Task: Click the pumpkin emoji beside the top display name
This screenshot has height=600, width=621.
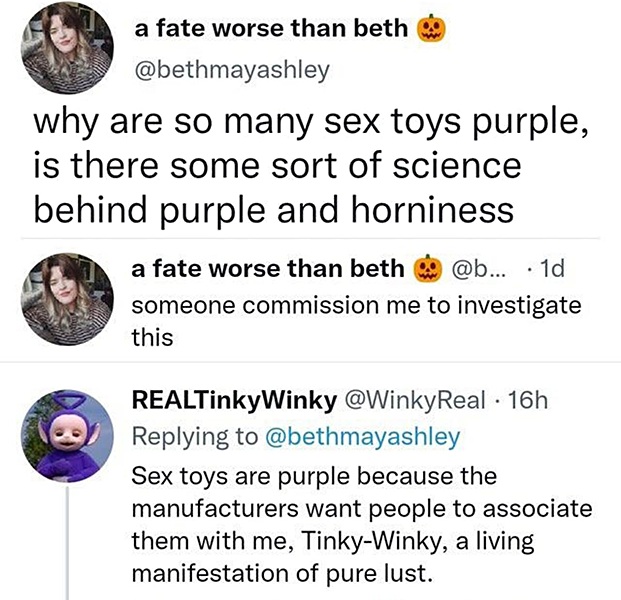Action: pos(430,30)
